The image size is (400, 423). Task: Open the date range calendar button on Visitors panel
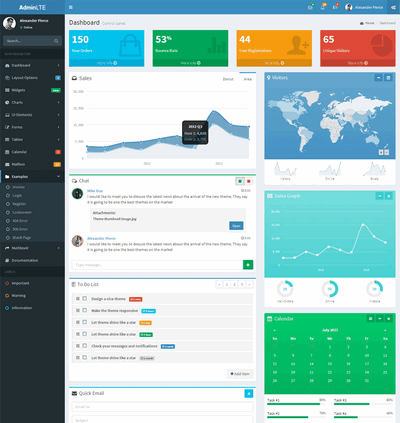point(388,78)
